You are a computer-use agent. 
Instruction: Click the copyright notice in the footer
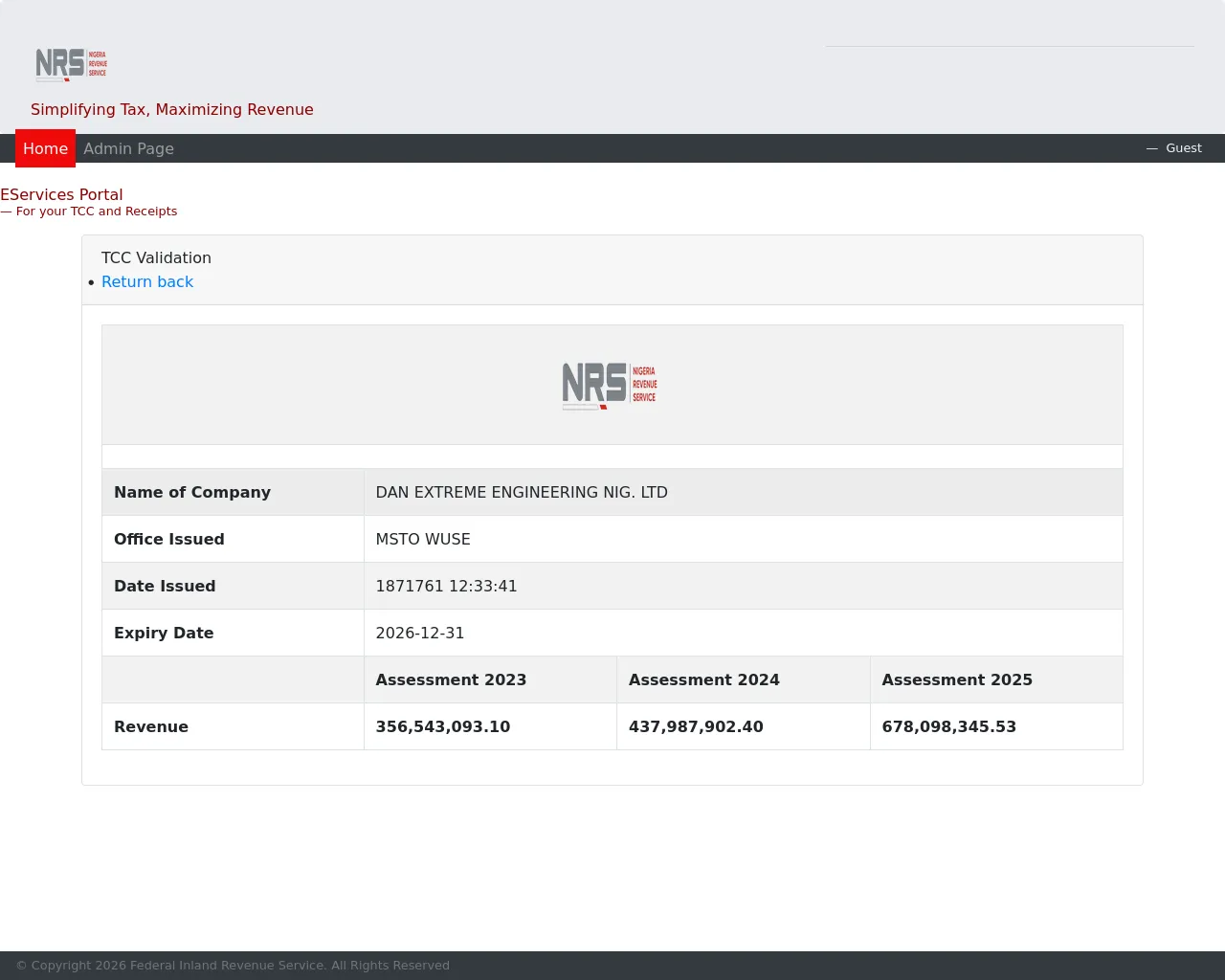tap(233, 966)
